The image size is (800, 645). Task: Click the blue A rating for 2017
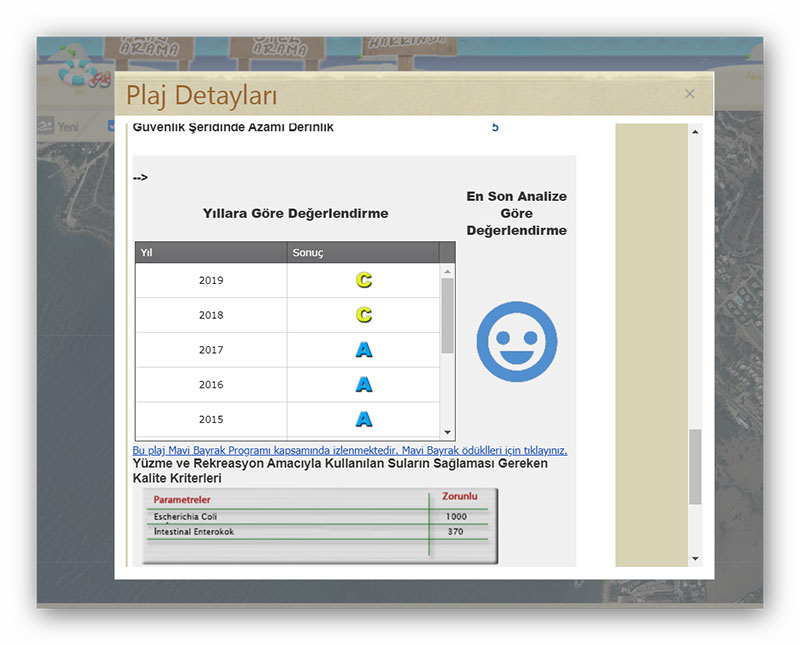(364, 350)
